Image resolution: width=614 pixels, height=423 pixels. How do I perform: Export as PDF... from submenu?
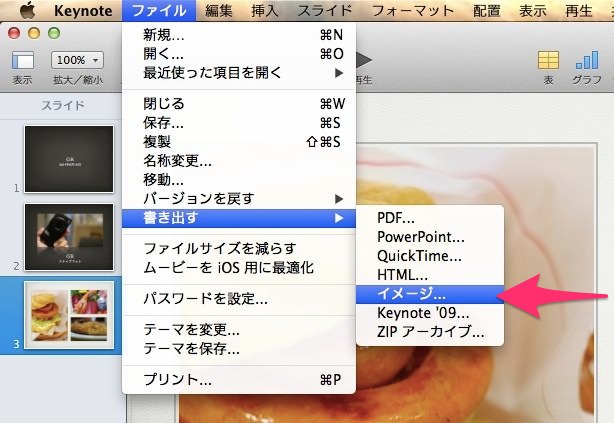coord(430,218)
